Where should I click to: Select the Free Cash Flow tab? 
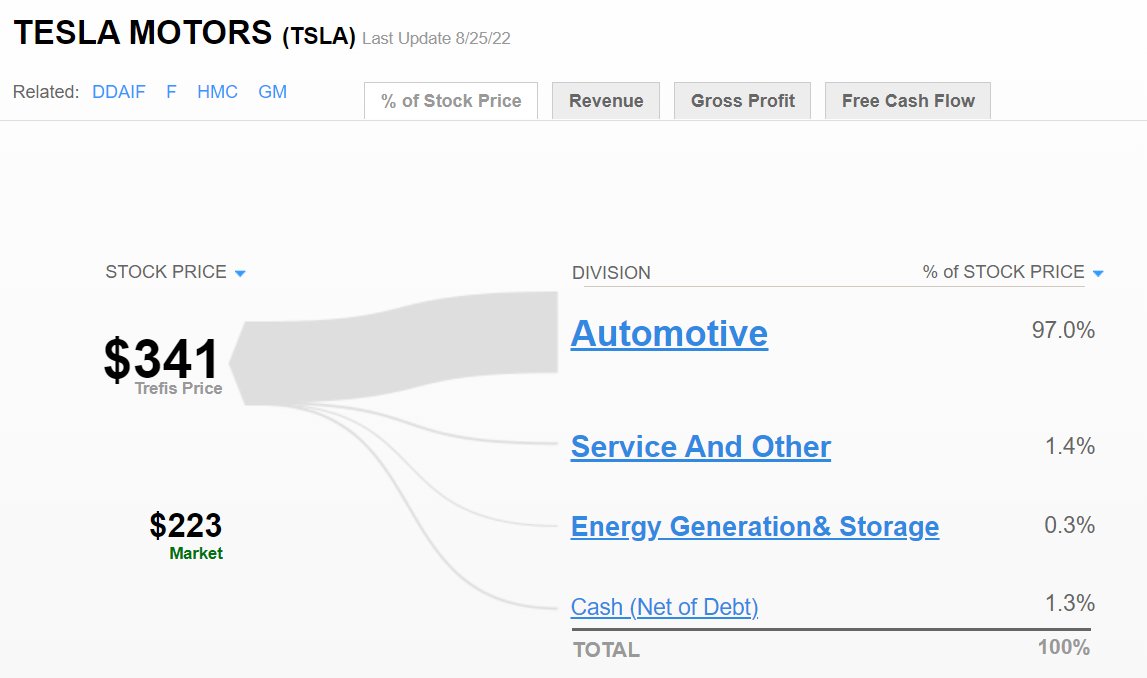point(908,101)
